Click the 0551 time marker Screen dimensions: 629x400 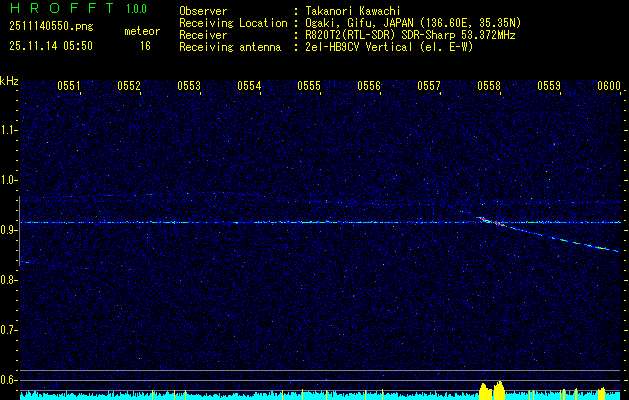(69, 87)
